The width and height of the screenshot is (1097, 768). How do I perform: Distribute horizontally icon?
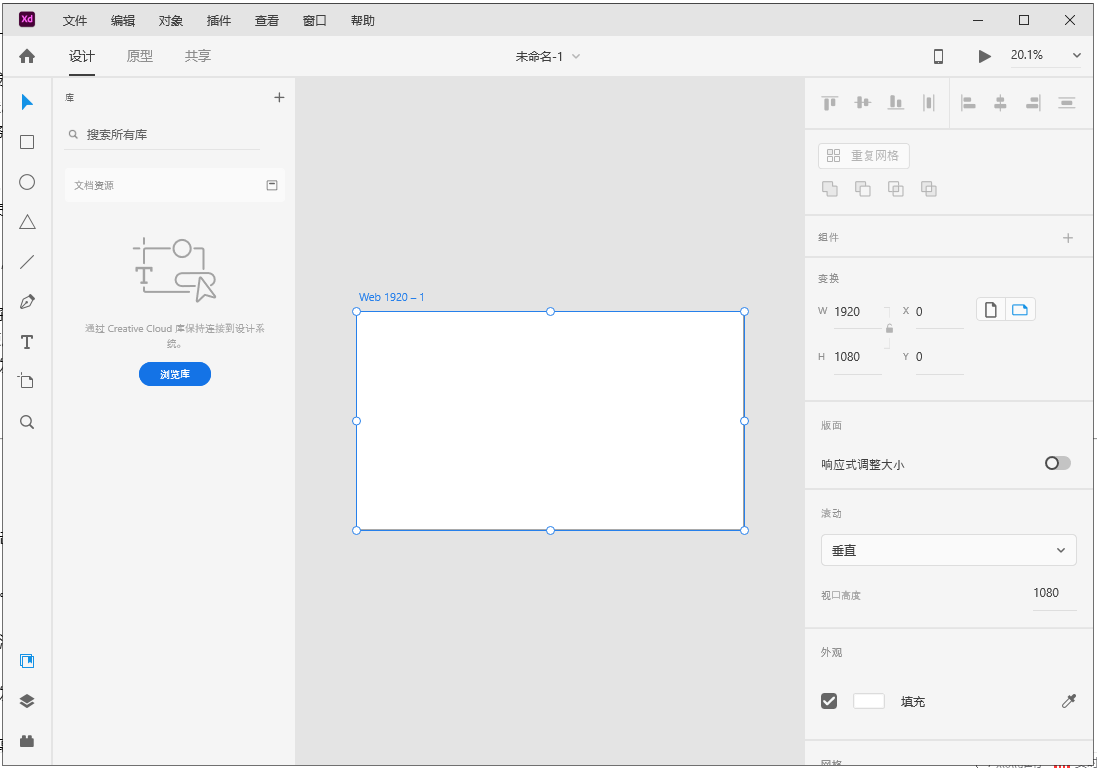[x=928, y=103]
